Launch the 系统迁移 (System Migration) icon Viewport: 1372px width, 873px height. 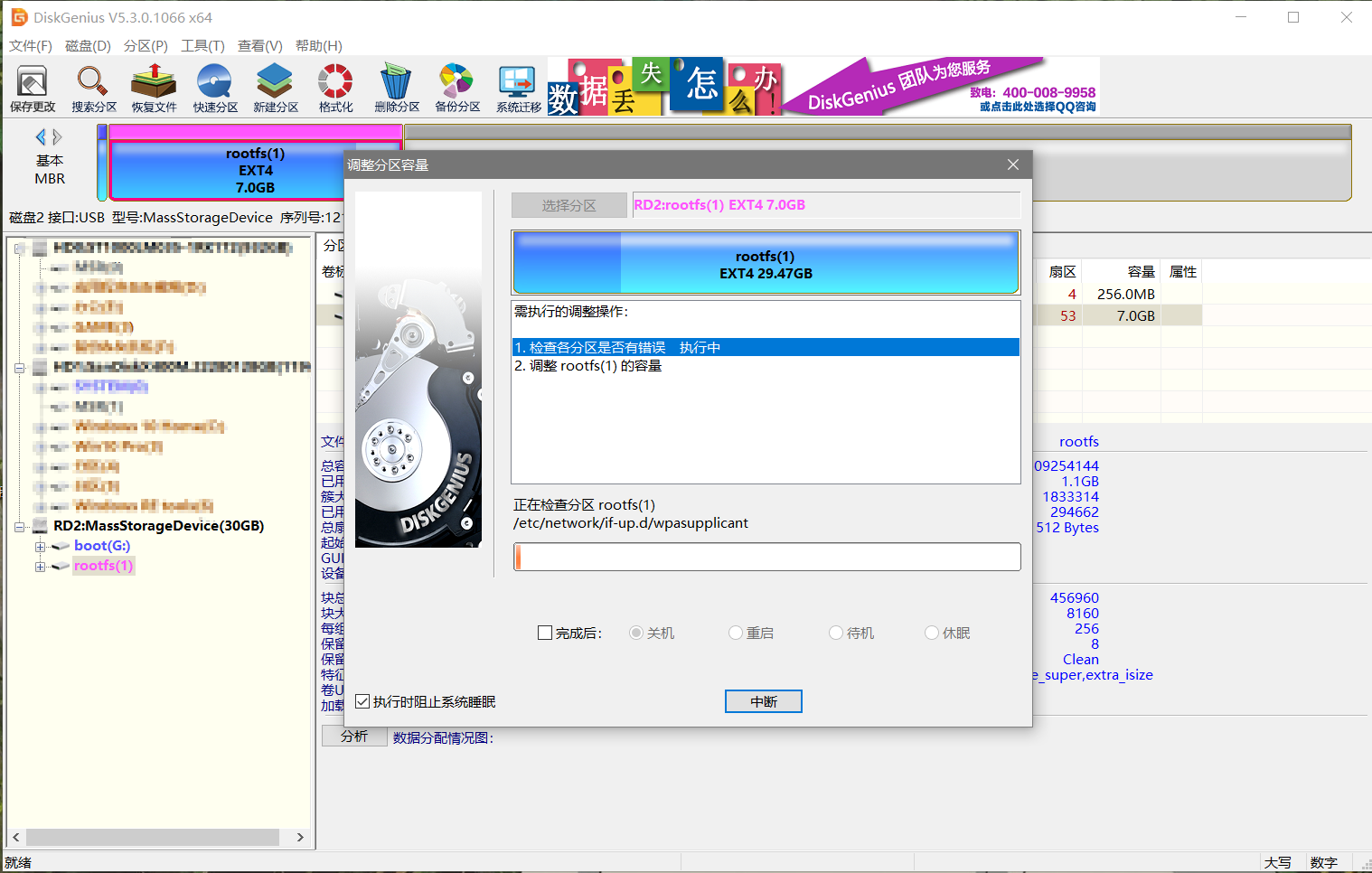(518, 89)
